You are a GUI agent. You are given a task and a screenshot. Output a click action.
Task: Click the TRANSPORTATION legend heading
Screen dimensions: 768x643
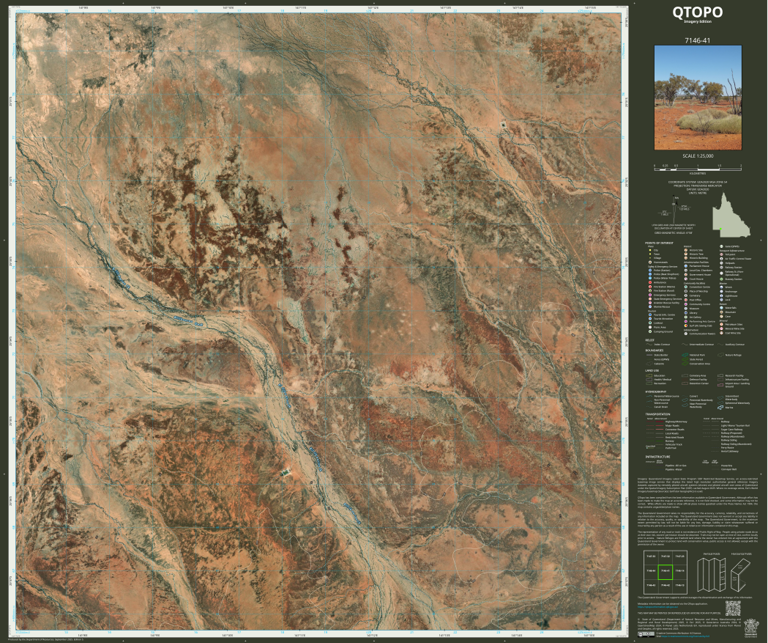(x=658, y=414)
